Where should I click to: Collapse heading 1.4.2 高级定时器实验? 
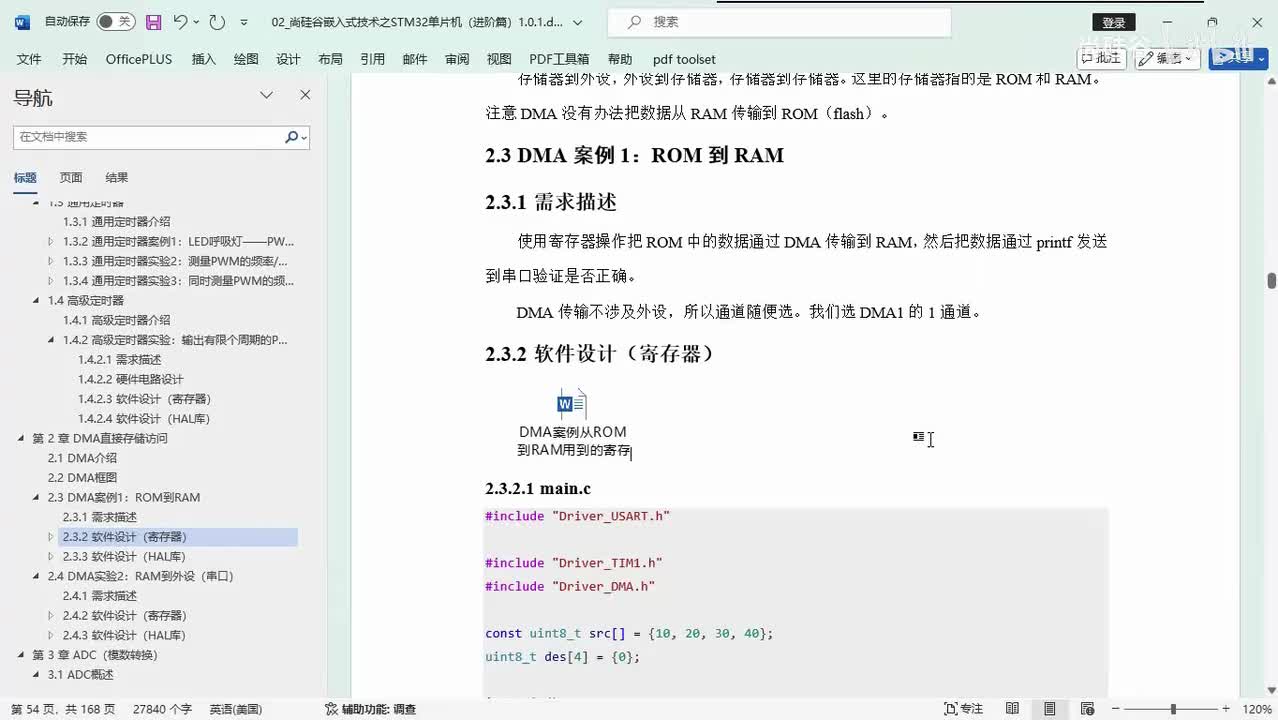point(51,340)
